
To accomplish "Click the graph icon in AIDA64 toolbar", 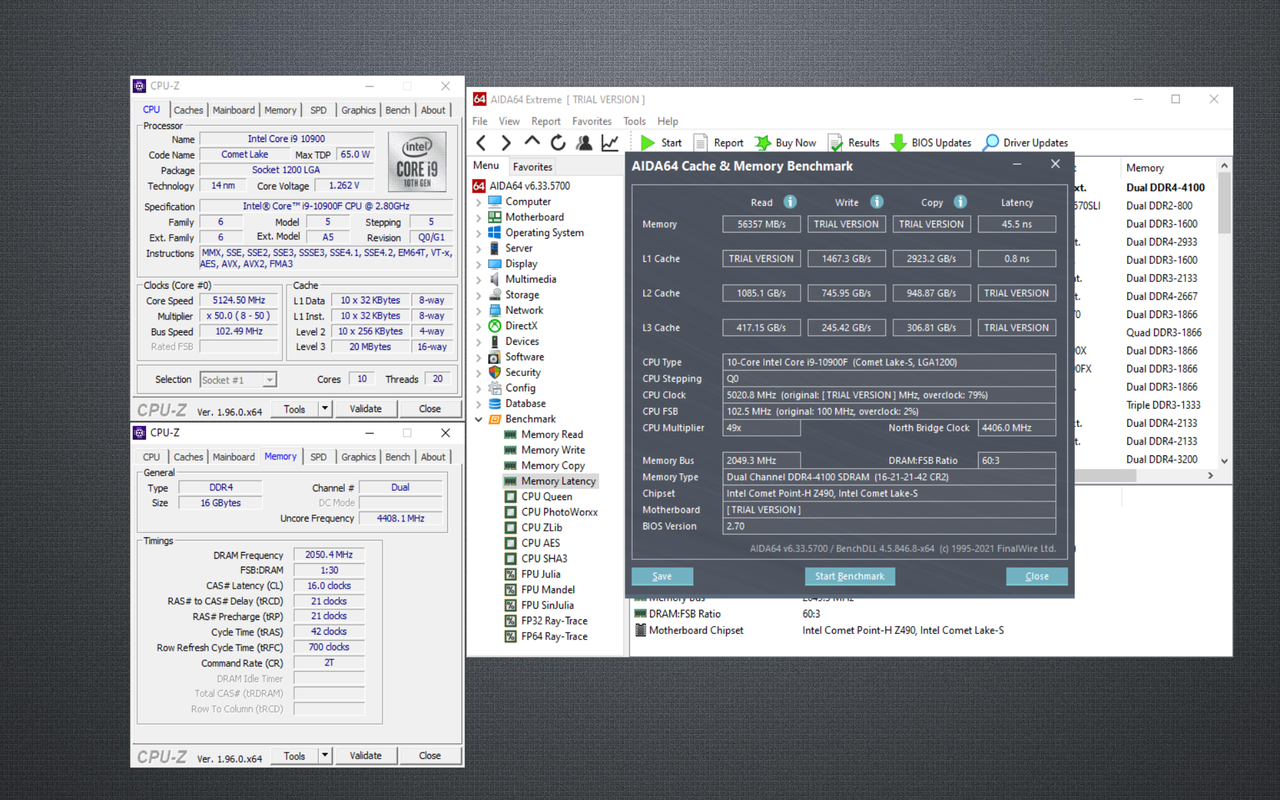I will 610,143.
